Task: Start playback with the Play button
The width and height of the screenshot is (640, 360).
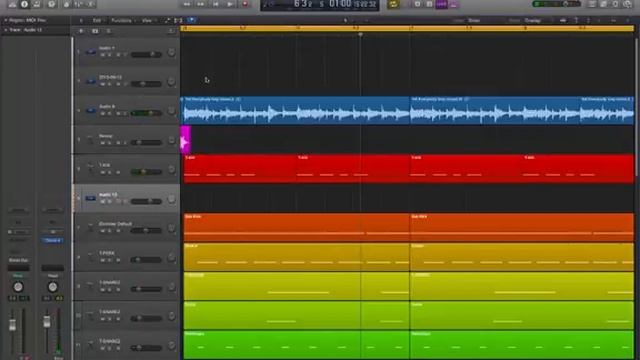Action: point(230,4)
